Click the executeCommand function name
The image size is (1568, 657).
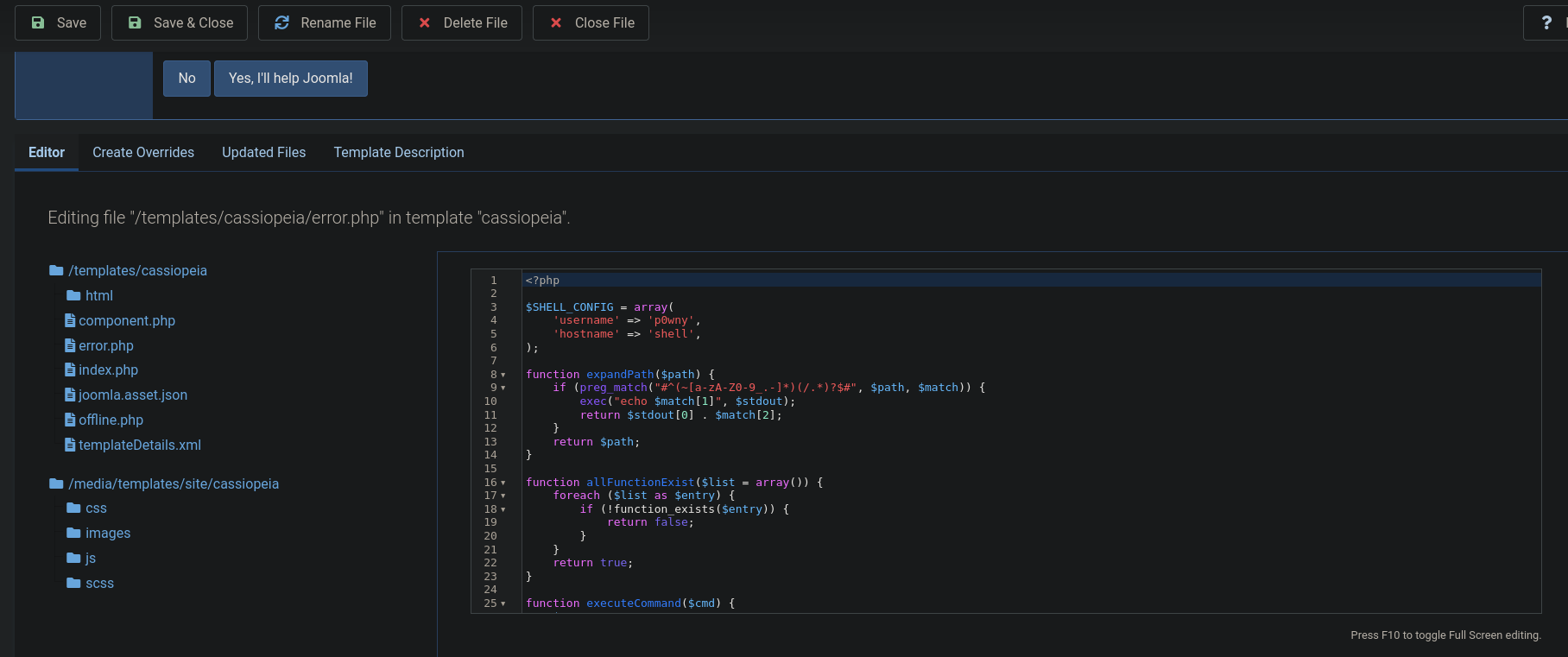pyautogui.click(x=634, y=603)
